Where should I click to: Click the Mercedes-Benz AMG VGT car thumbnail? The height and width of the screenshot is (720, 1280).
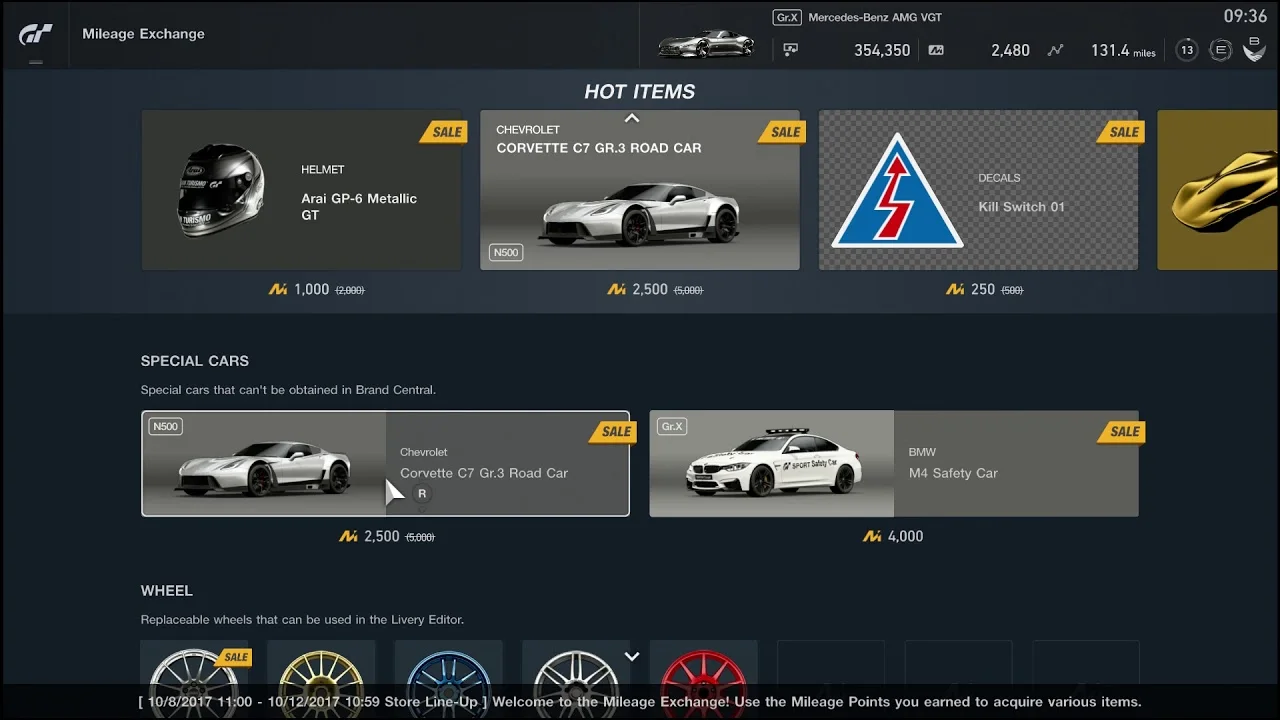pyautogui.click(x=706, y=44)
